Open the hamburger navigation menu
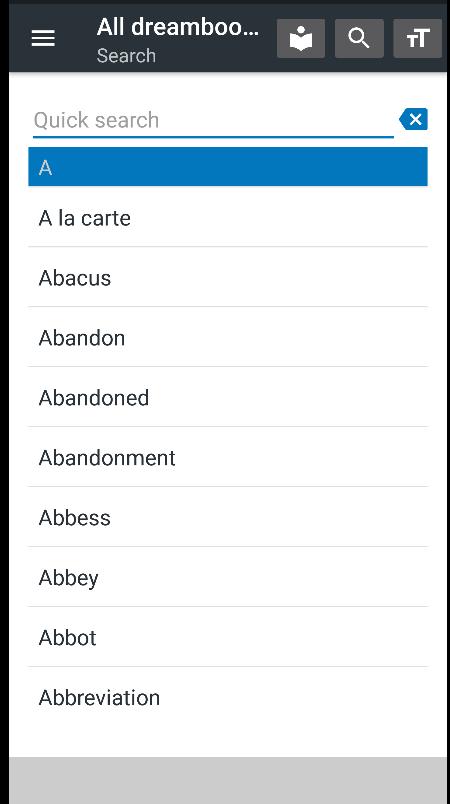The height and width of the screenshot is (804, 450). (x=43, y=38)
